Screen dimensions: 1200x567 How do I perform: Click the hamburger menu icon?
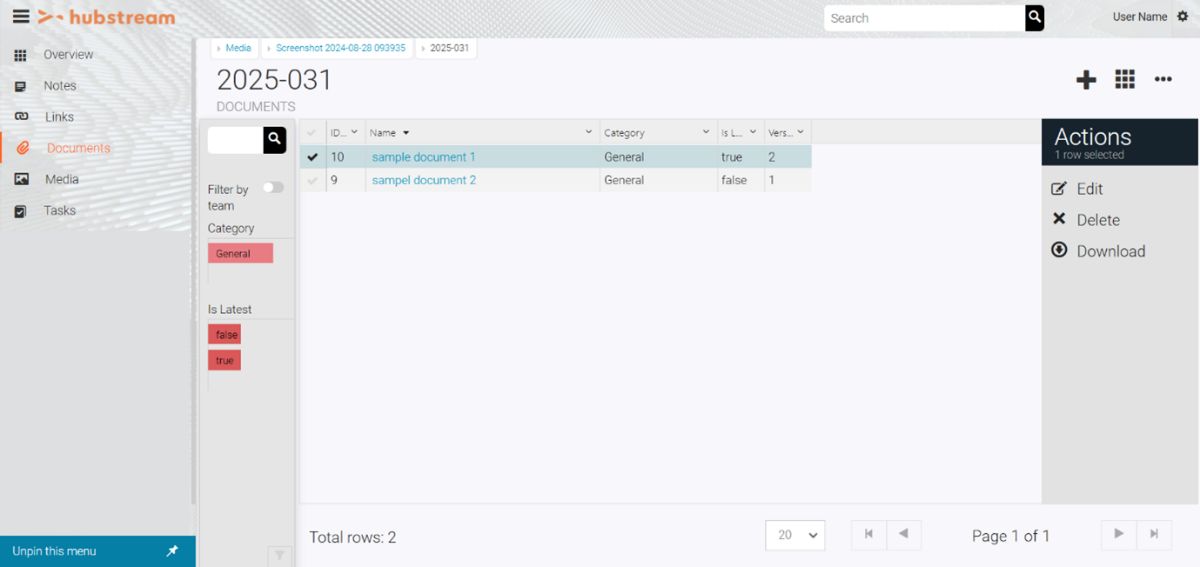[x=20, y=17]
